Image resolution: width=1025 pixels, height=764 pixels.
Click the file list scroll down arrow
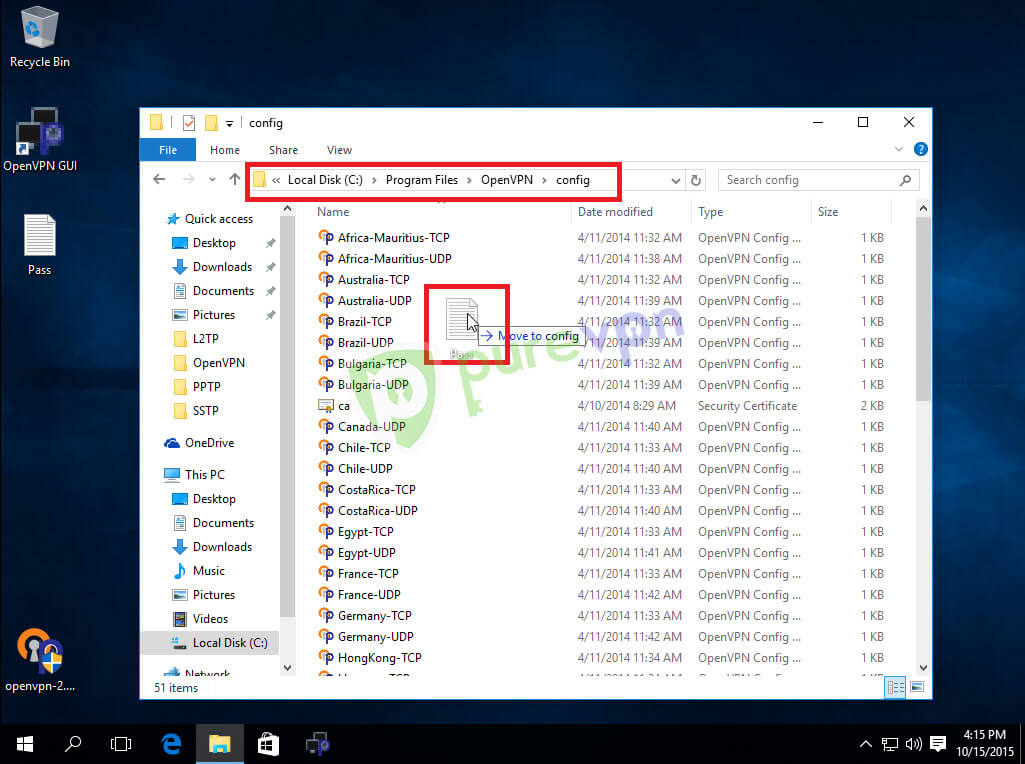tap(923, 667)
